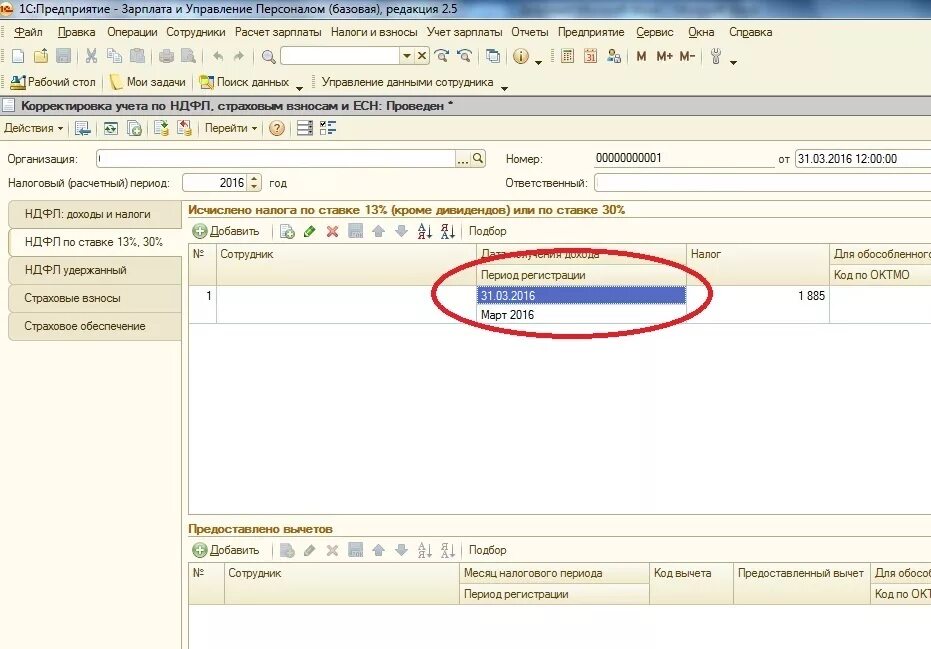The width and height of the screenshot is (931, 649).
Task: Click the Open file icon in toolbar
Action: click(40, 56)
